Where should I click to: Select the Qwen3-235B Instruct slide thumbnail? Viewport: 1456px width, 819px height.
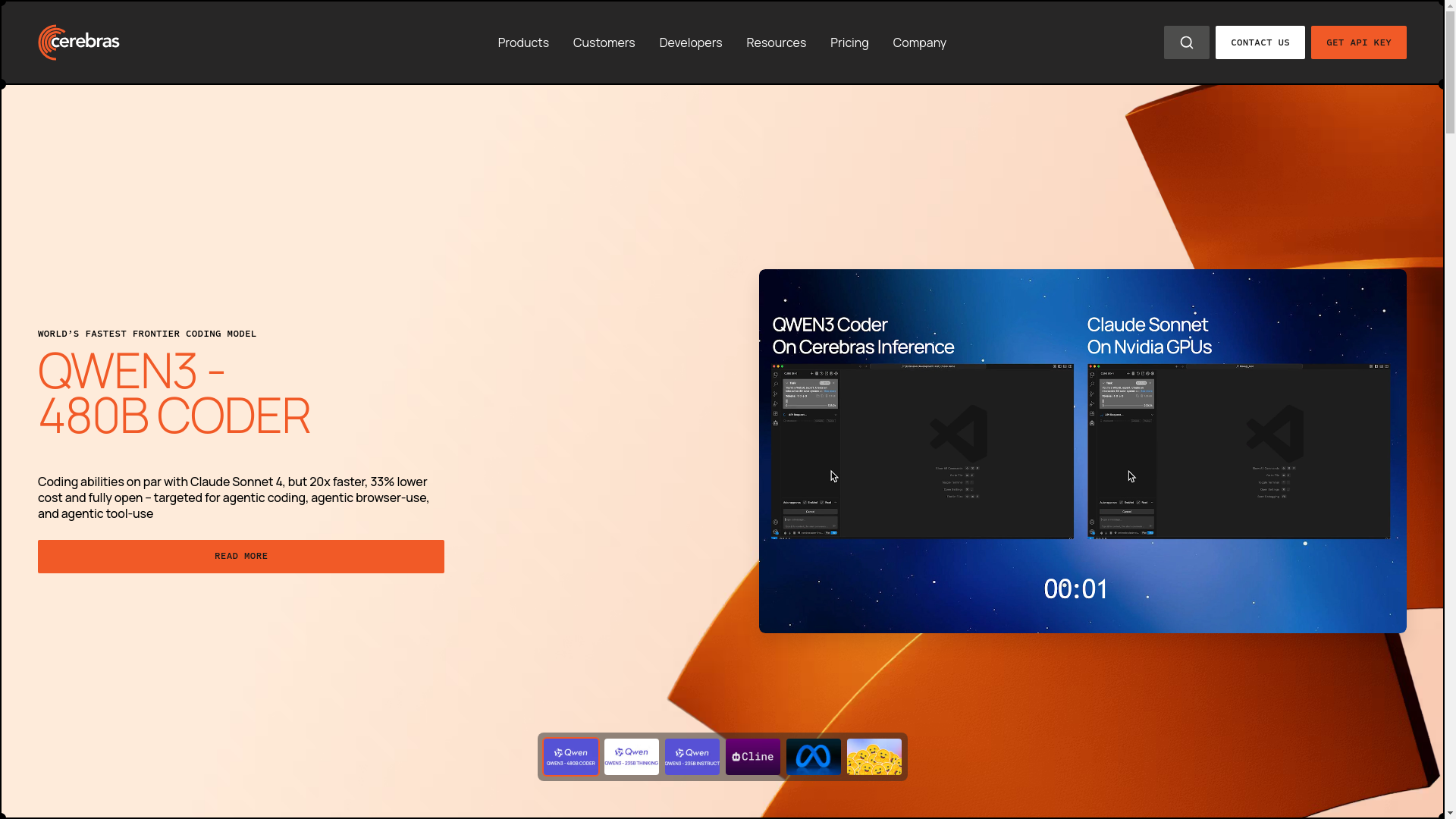692,757
